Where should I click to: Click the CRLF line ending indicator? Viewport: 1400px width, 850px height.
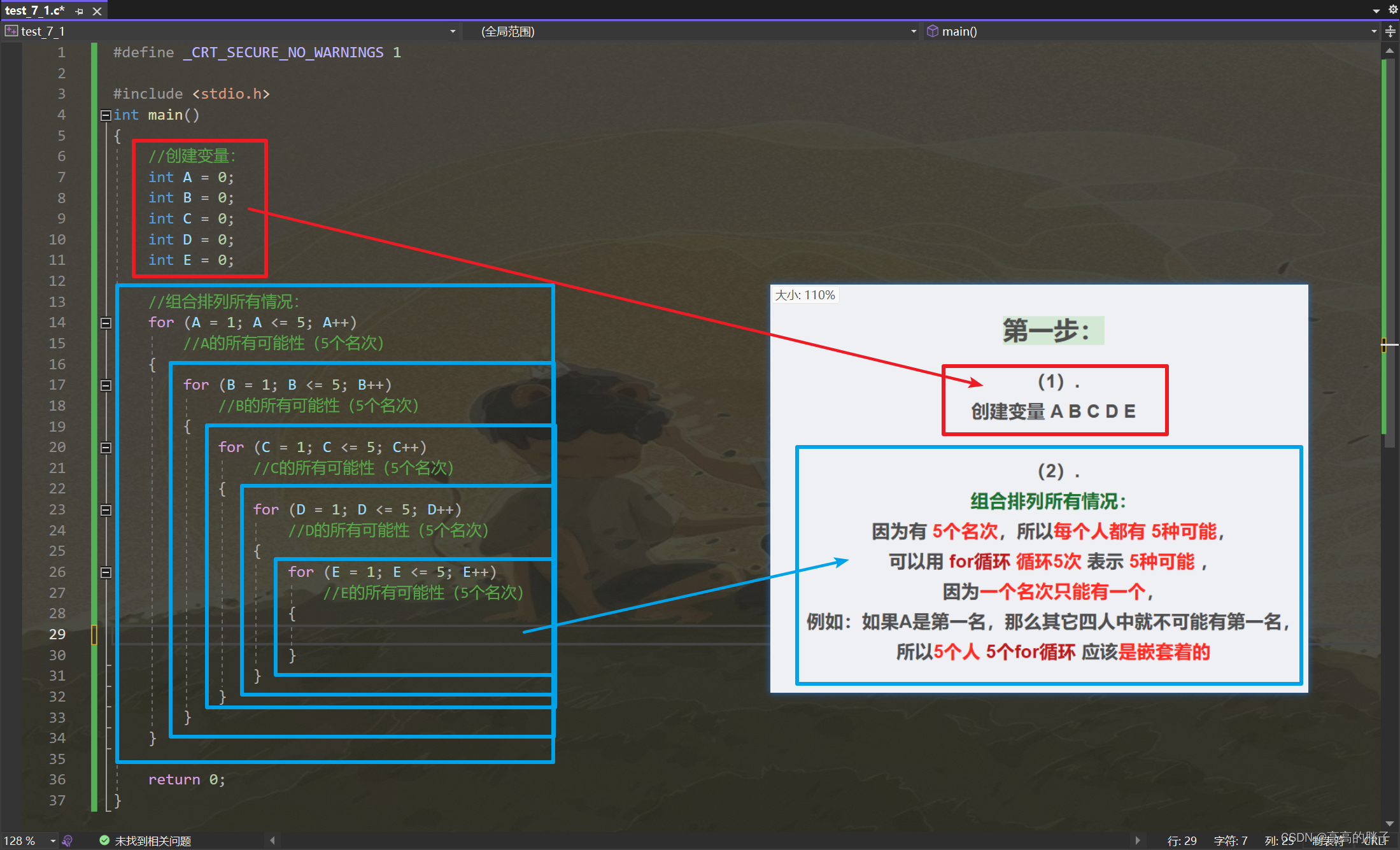[x=1376, y=841]
